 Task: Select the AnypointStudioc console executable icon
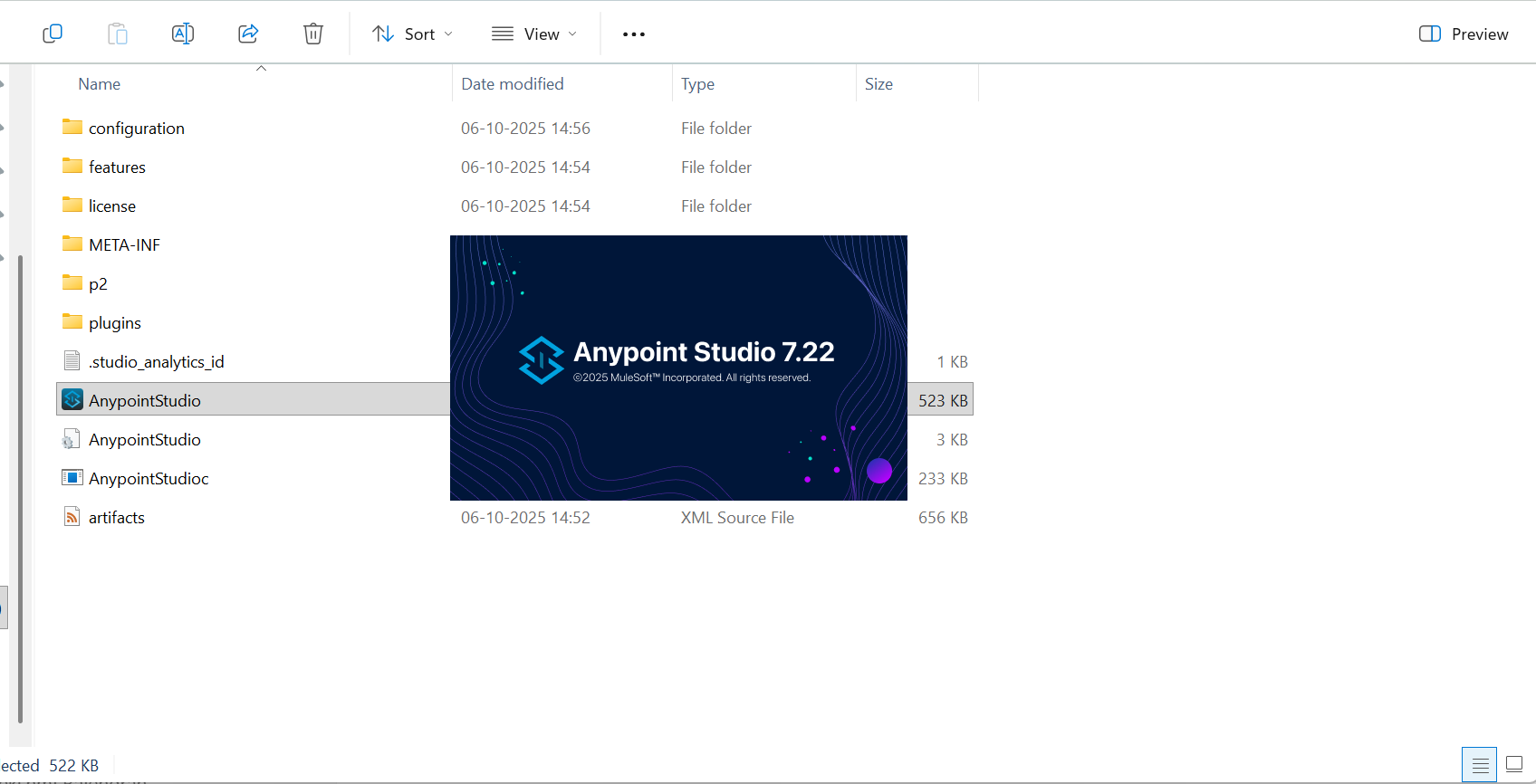tap(72, 478)
